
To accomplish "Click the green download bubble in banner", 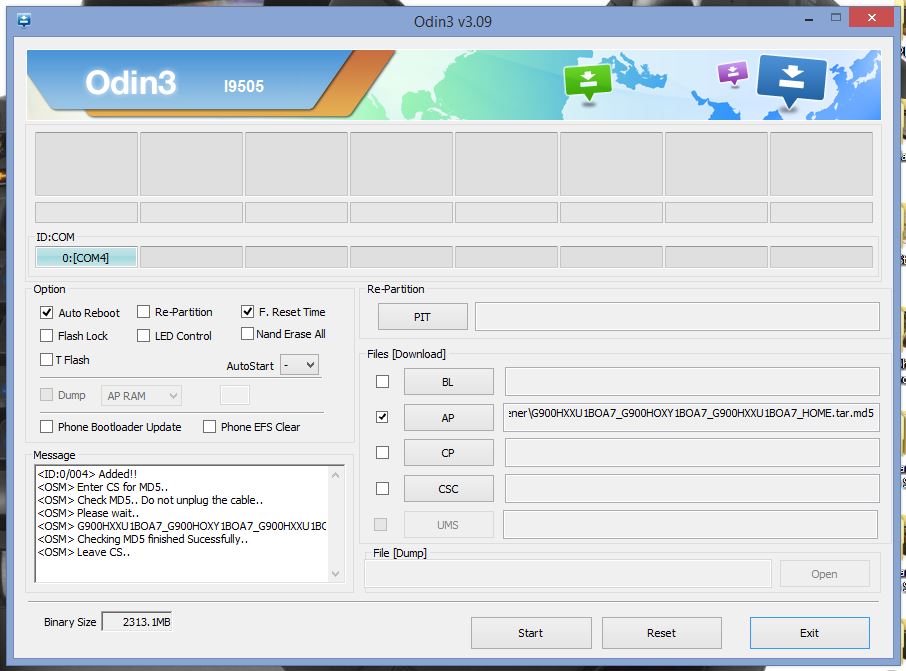I will pyautogui.click(x=588, y=83).
